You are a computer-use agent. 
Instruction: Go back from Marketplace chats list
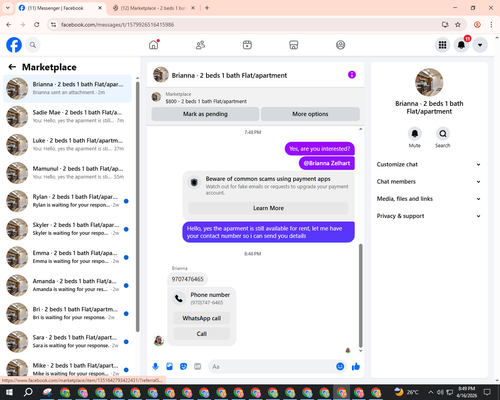(12, 67)
